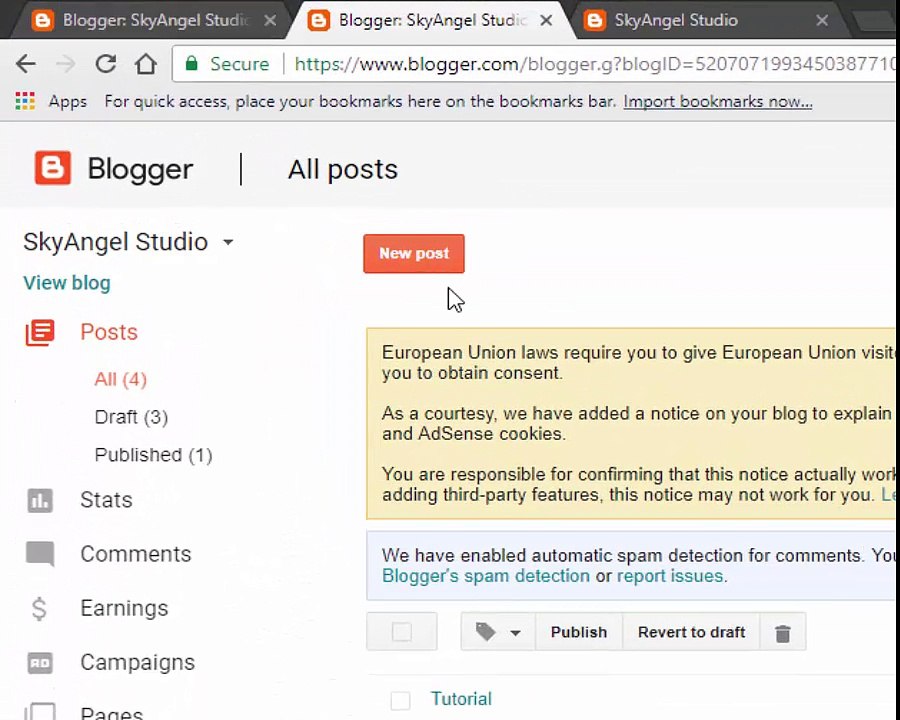900x720 pixels.
Task: Close the active Blogger tab
Action: point(546,21)
